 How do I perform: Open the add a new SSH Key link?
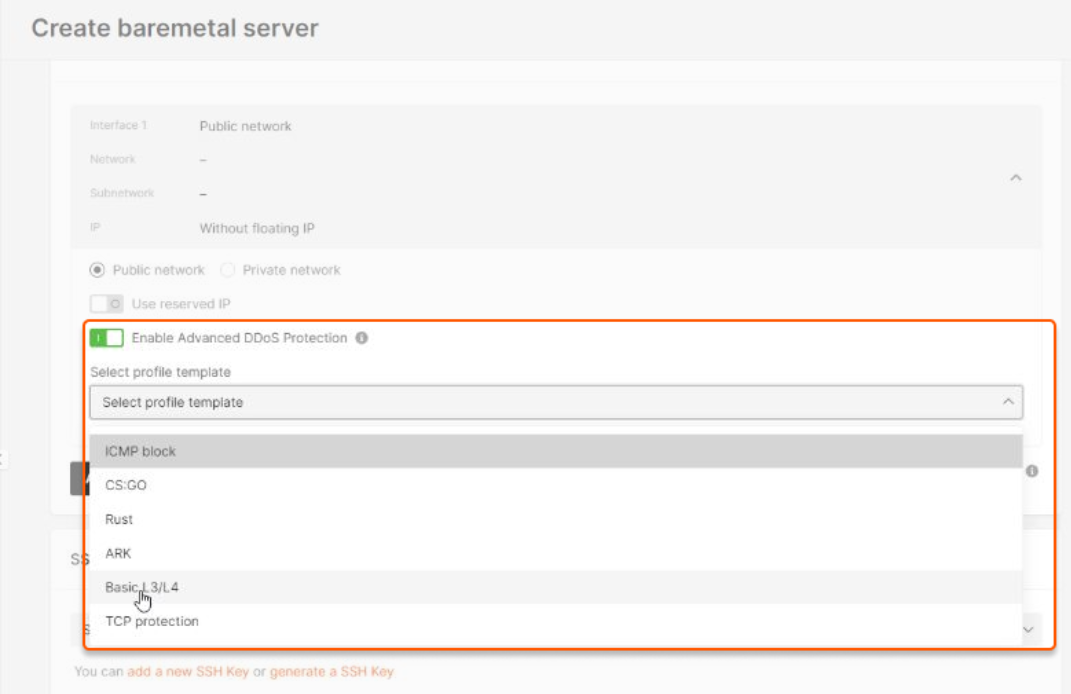(188, 671)
